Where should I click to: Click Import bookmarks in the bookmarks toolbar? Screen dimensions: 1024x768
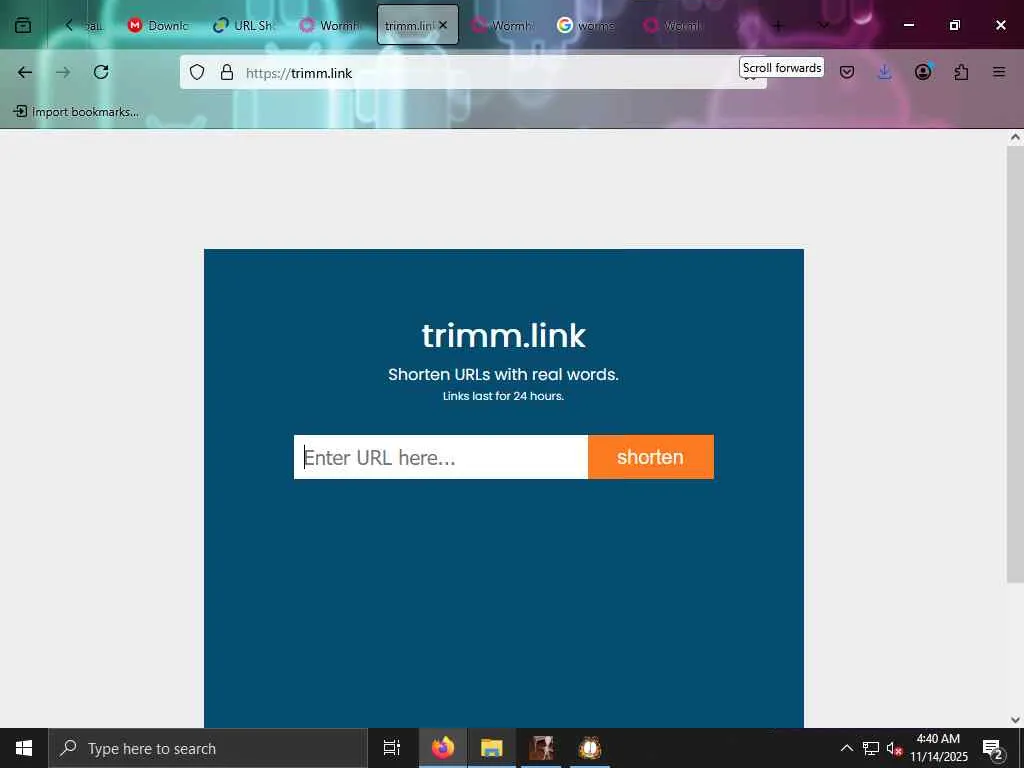(x=76, y=112)
